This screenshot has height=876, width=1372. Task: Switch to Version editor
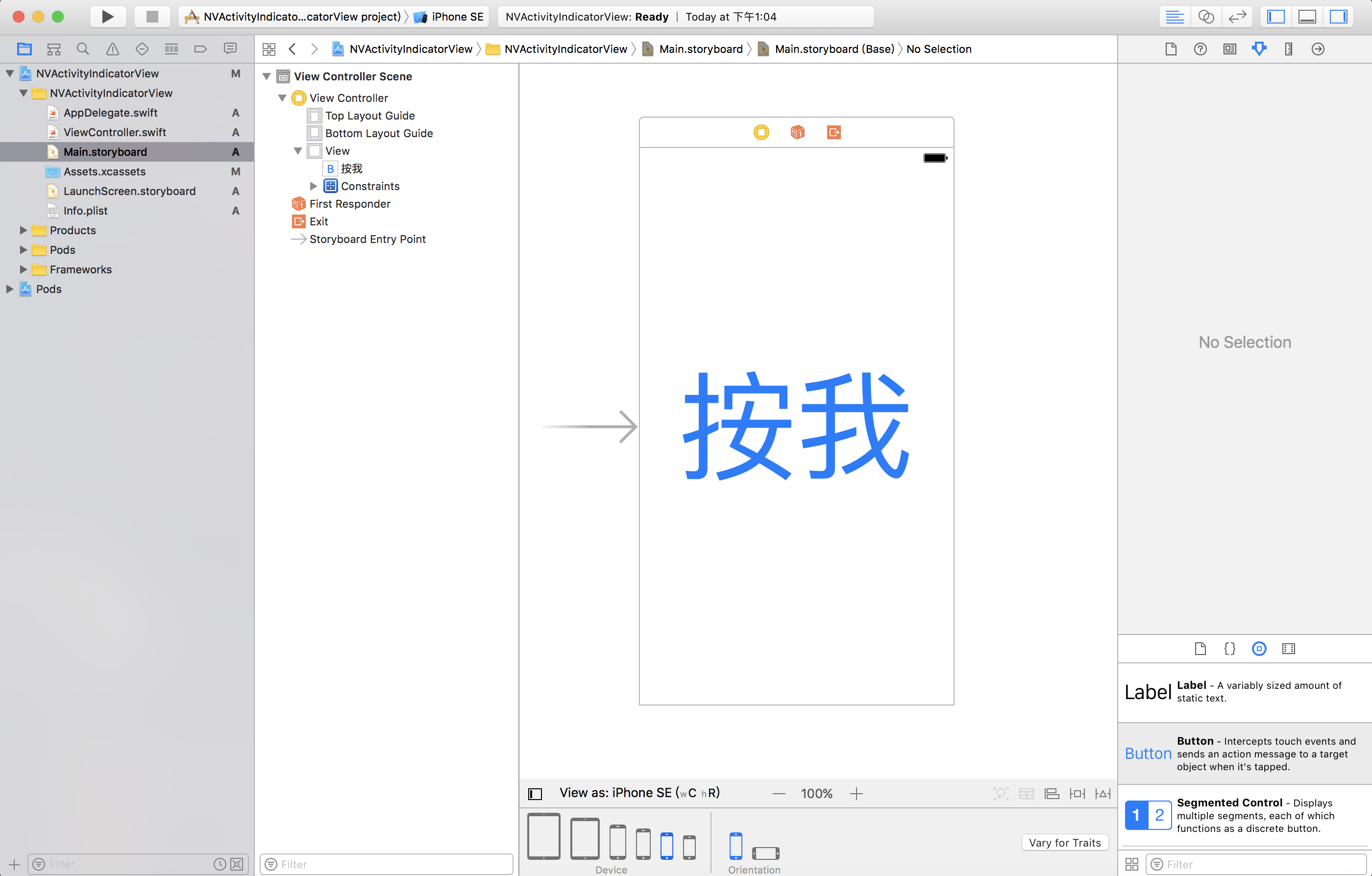click(x=1238, y=17)
